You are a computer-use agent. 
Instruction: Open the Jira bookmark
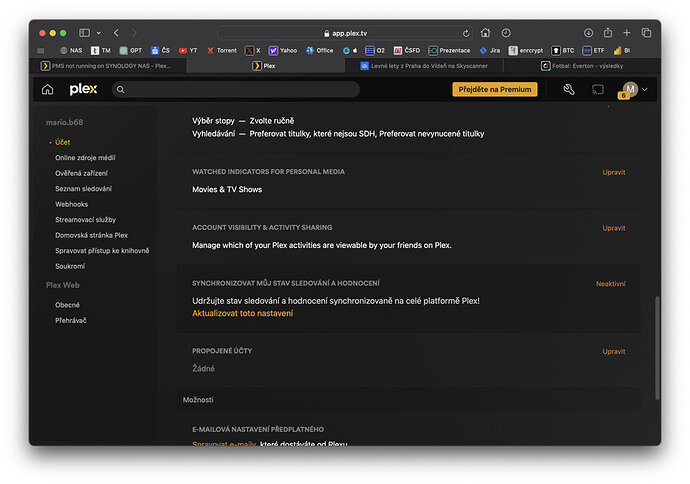tap(490, 51)
